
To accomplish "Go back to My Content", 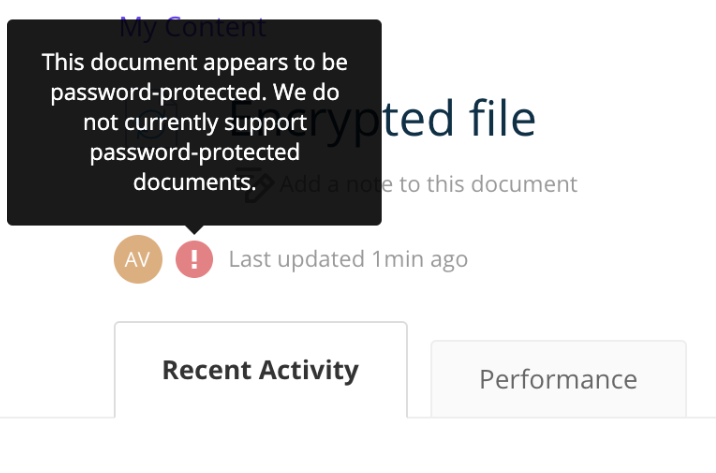I will pyautogui.click(x=193, y=26).
